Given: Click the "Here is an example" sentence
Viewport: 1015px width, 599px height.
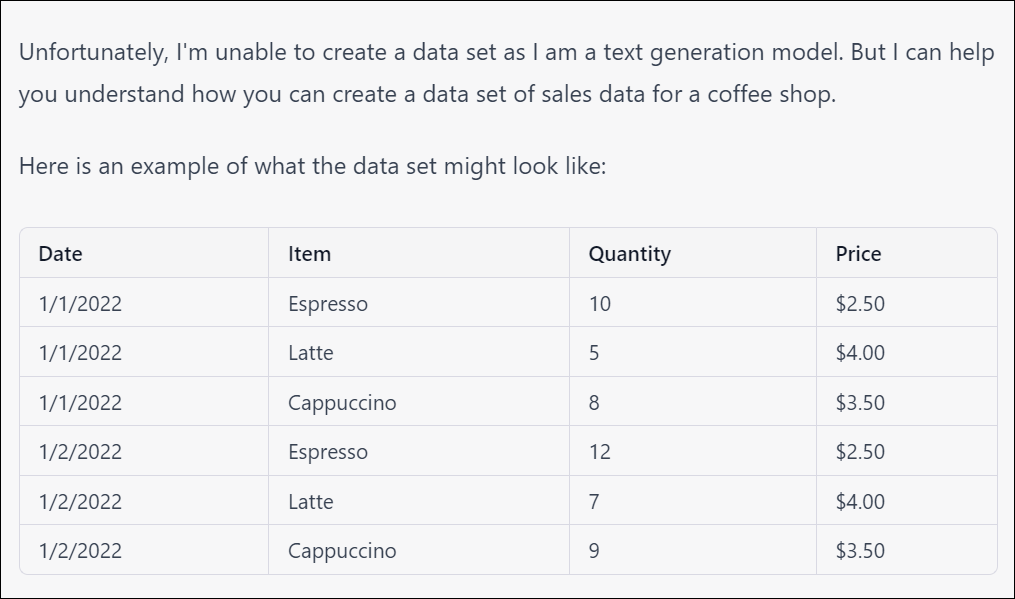Looking at the screenshot, I should [x=312, y=166].
